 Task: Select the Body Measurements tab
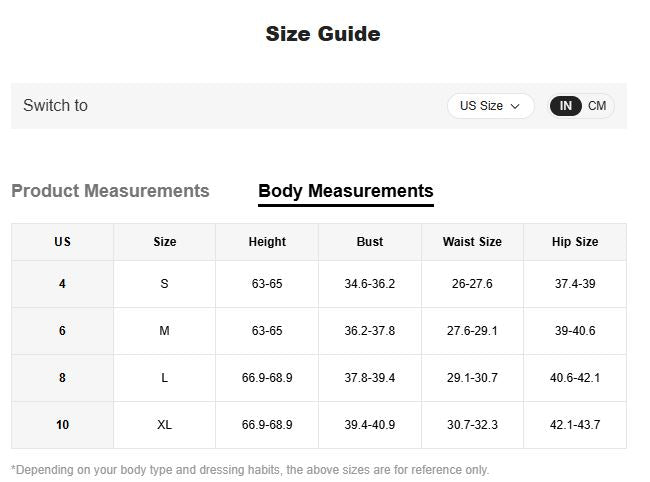pos(345,191)
